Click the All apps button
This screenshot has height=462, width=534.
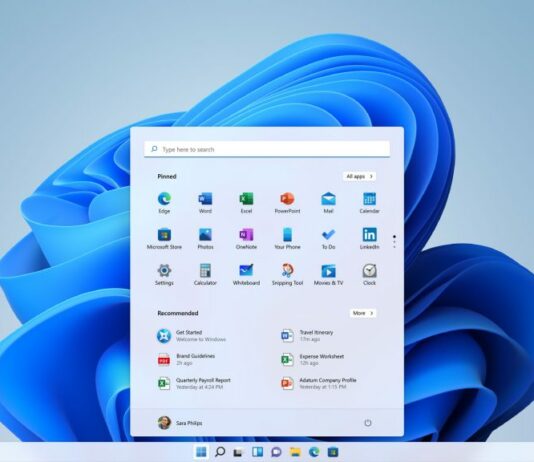pyautogui.click(x=360, y=176)
